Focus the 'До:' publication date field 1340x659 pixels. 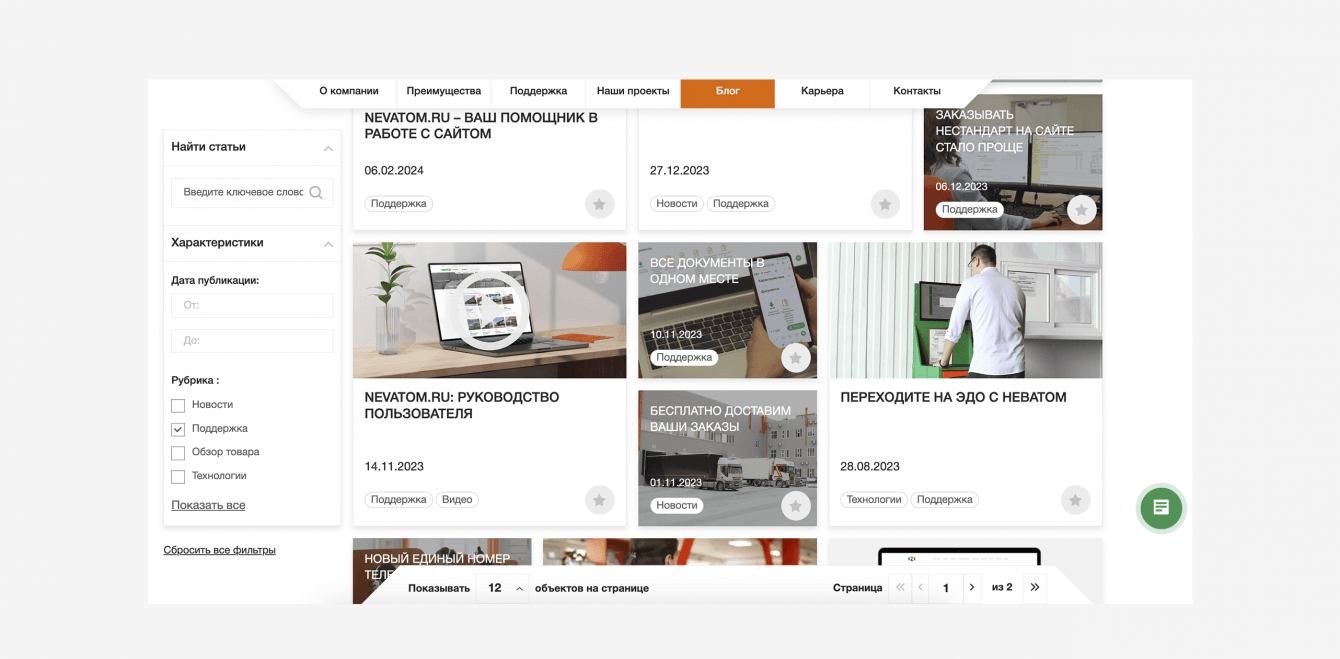point(252,341)
